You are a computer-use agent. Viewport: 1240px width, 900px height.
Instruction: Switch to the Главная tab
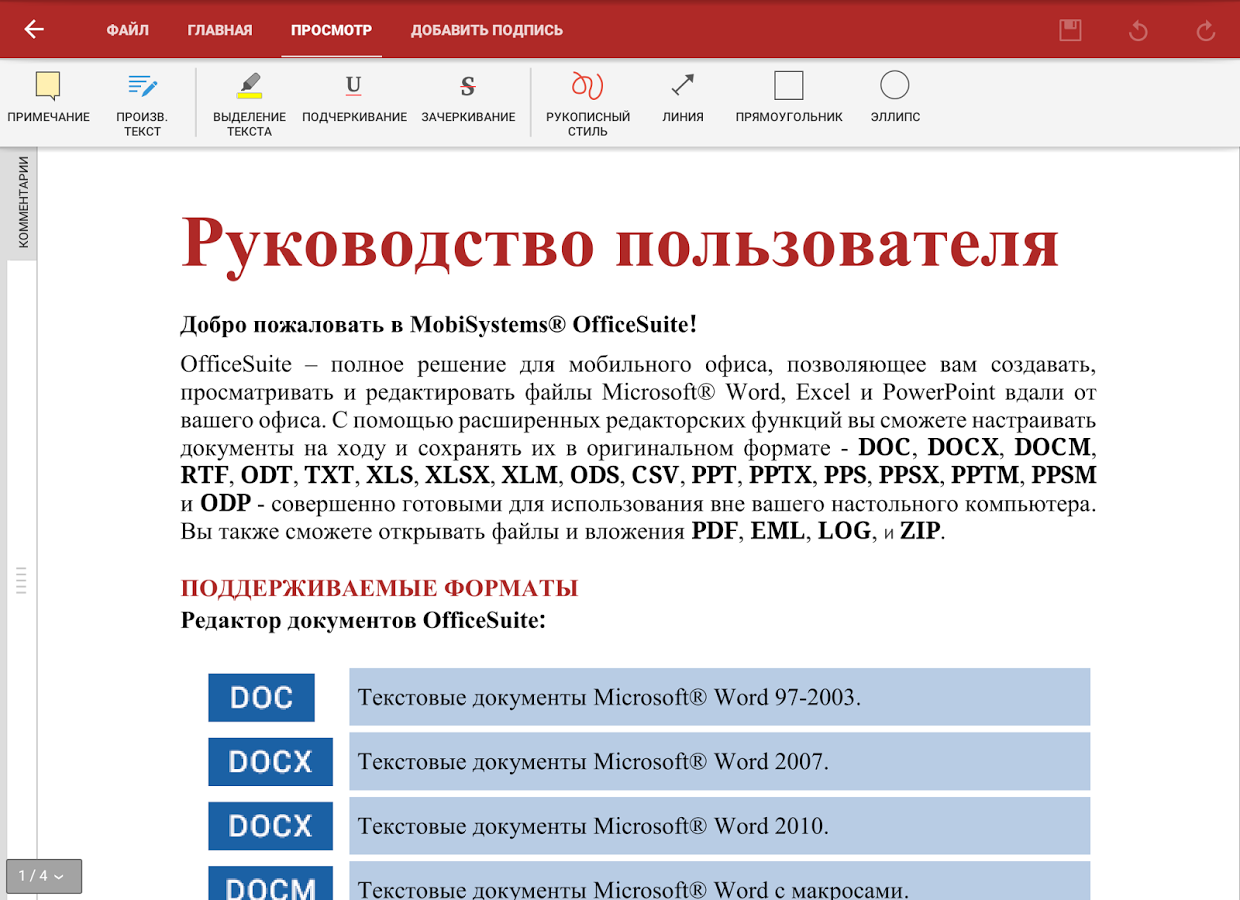219,30
